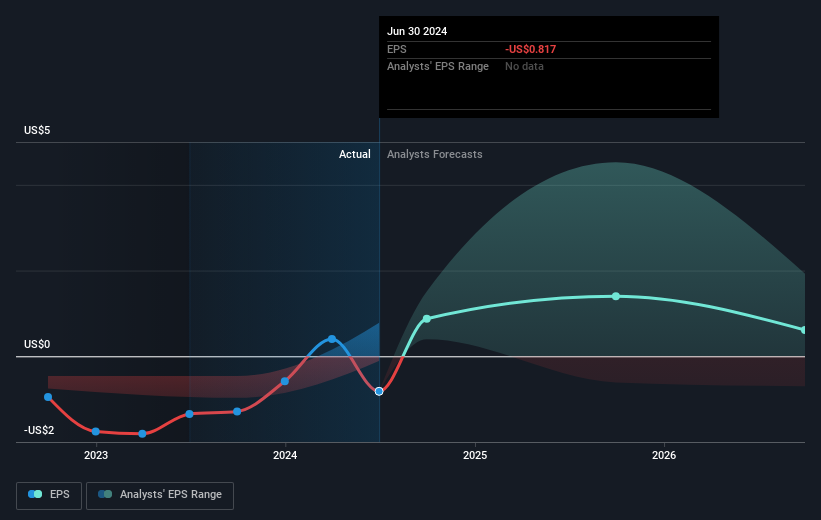
Task: Click the Analysts Forecasts label
Action: (x=435, y=154)
